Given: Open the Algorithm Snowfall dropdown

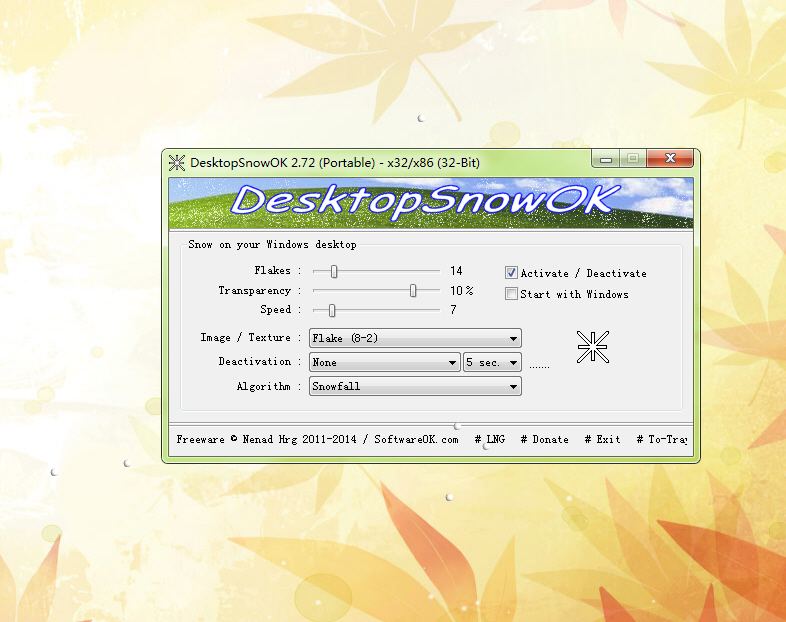Looking at the screenshot, I should 415,386.
